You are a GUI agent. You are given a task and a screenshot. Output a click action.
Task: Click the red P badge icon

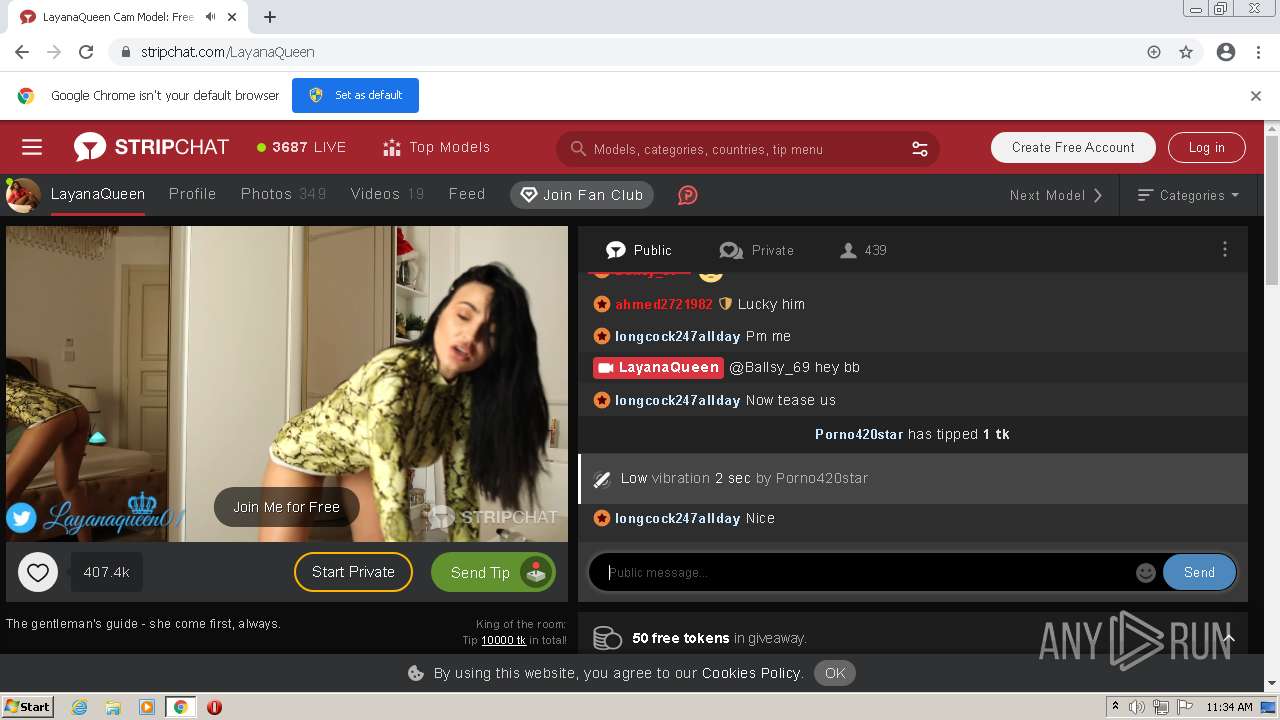687,195
